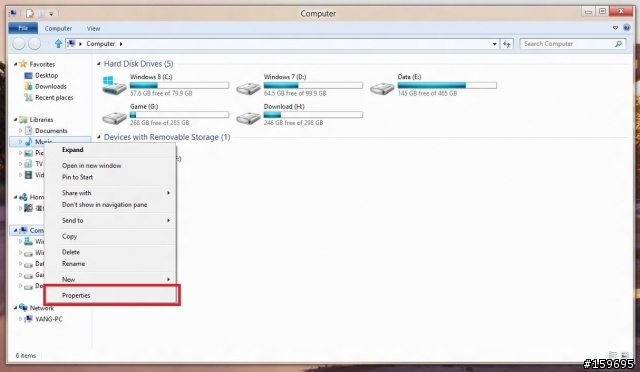
Task: Switch to large icons view in status bar
Action: 625,355
